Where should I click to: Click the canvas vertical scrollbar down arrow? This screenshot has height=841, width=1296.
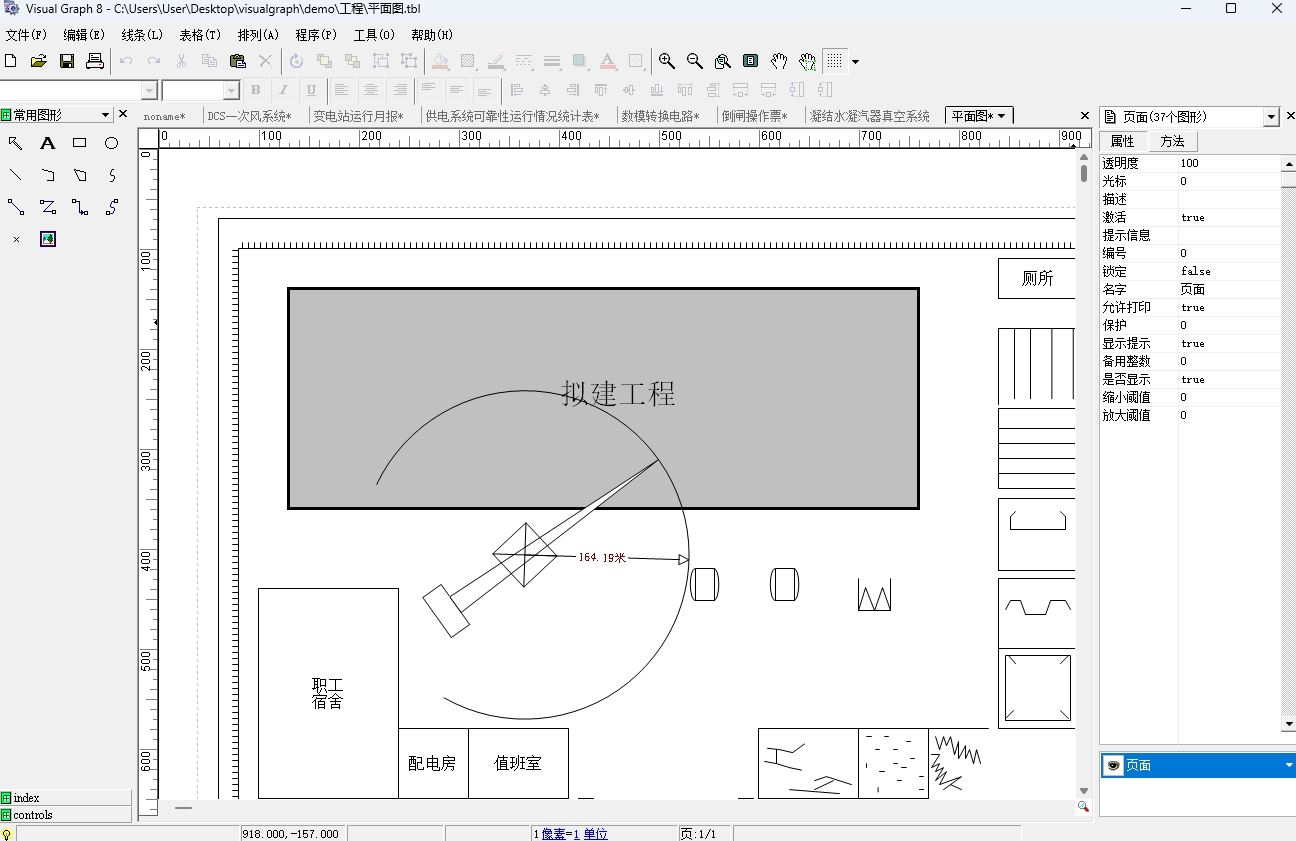click(x=1083, y=790)
